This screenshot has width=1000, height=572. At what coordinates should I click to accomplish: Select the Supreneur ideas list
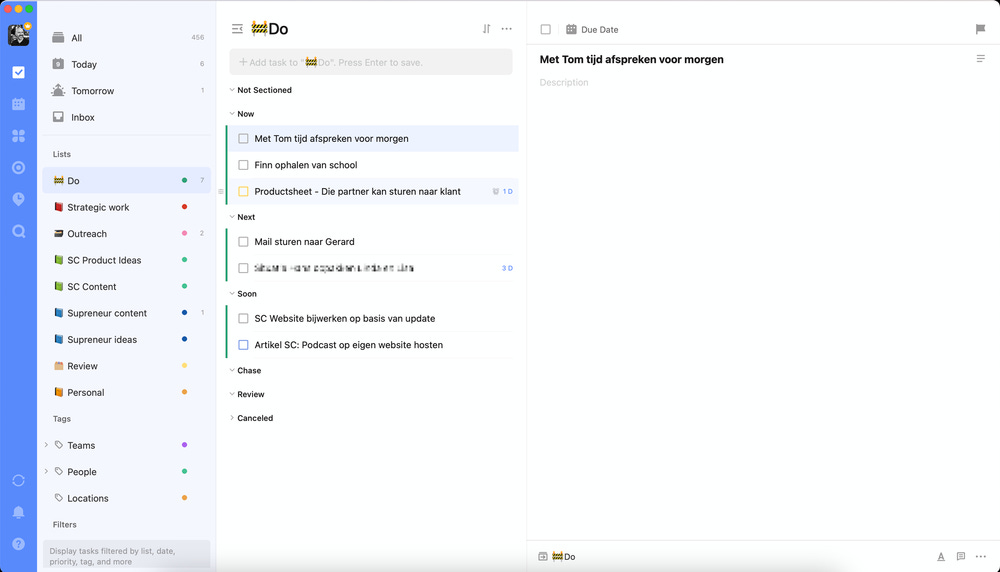[126, 339]
